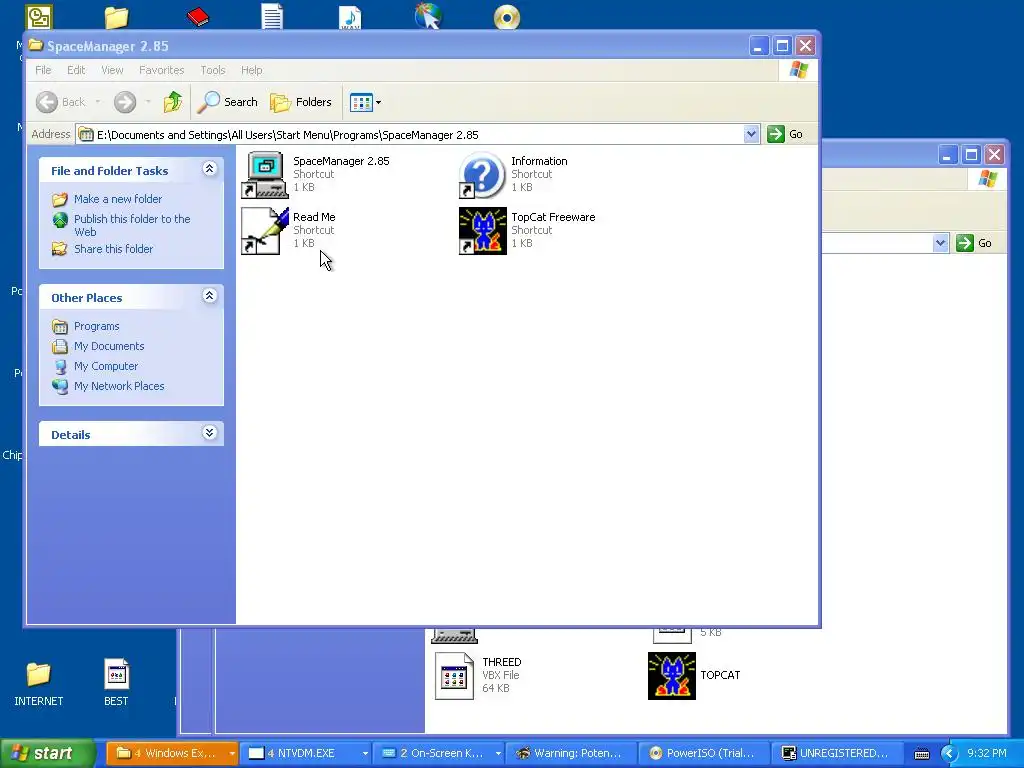1024x768 pixels.
Task: Open the Windows Explorer taskbar group
Action: point(171,753)
